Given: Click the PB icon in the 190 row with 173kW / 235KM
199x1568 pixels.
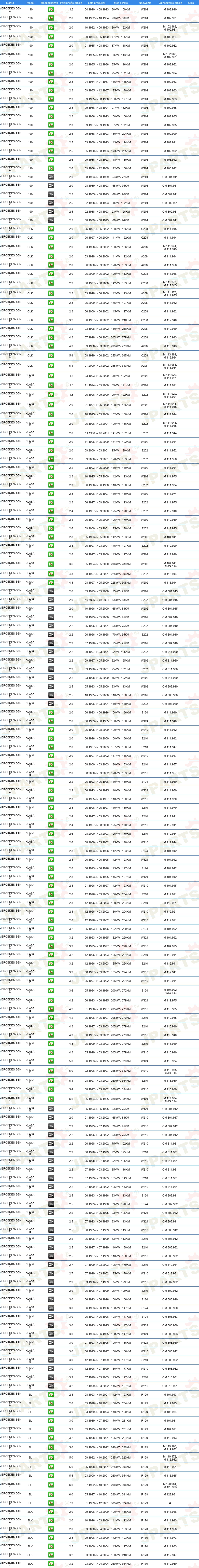Looking at the screenshot, I should [51, 151].
